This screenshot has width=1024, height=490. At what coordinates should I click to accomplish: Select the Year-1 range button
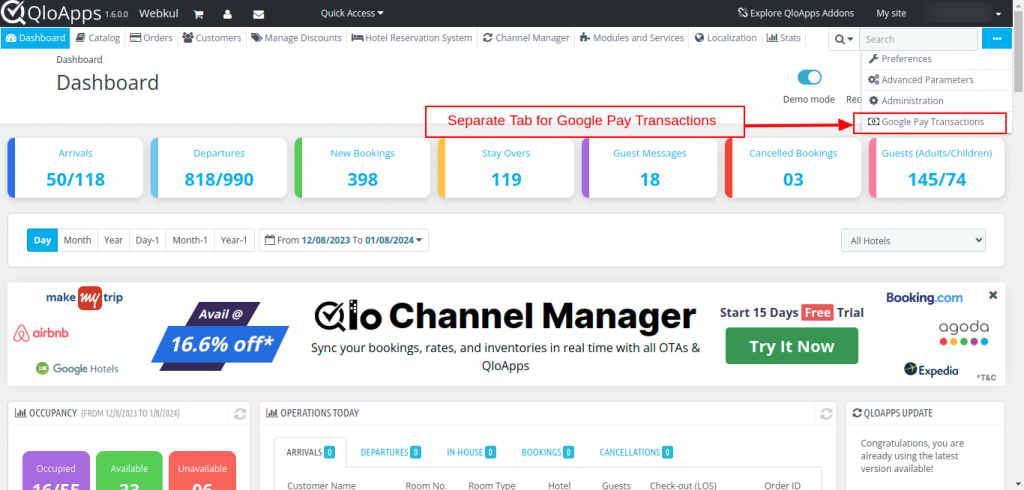click(x=234, y=240)
